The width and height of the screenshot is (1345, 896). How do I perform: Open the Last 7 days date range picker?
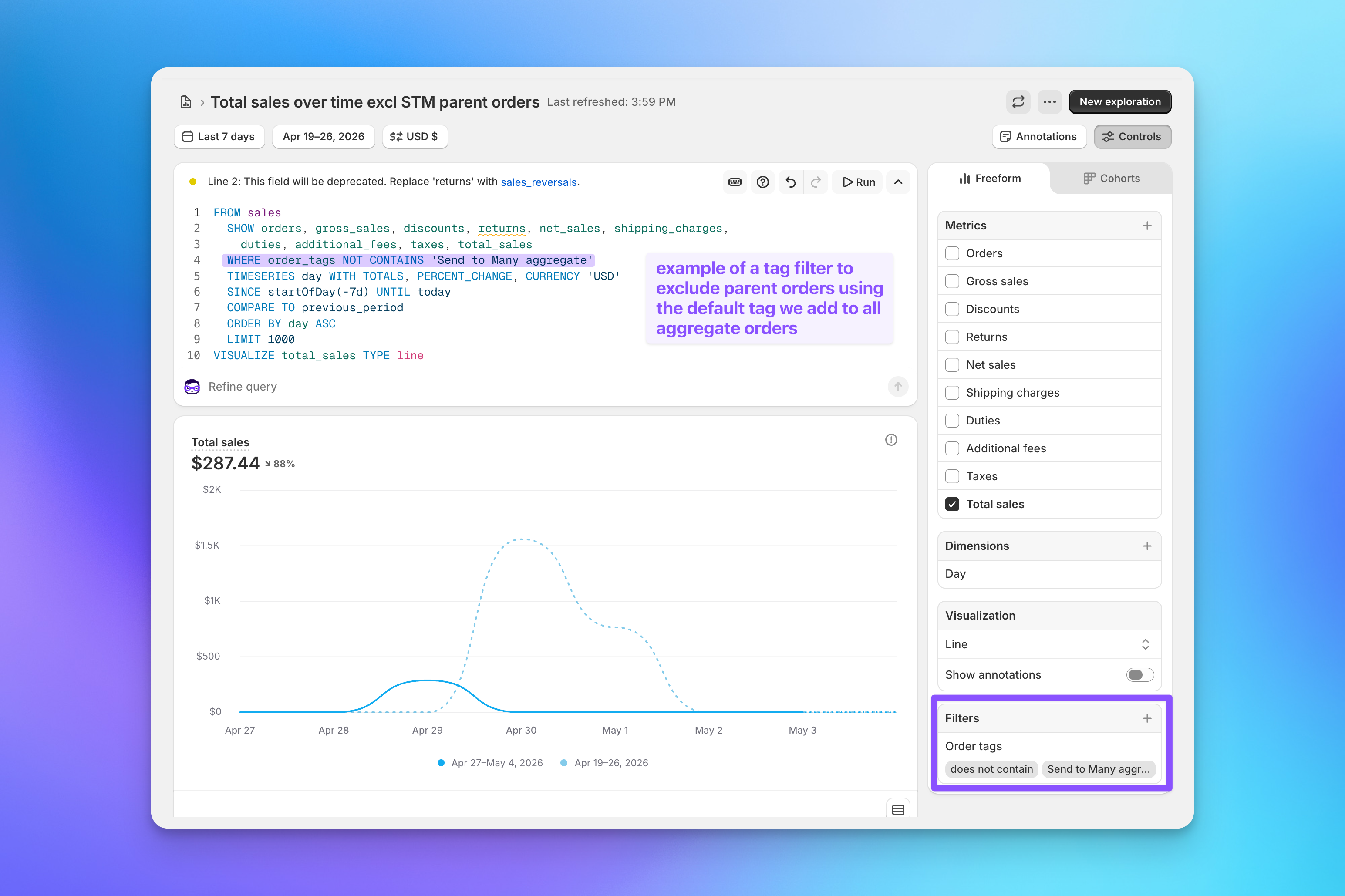(x=219, y=137)
